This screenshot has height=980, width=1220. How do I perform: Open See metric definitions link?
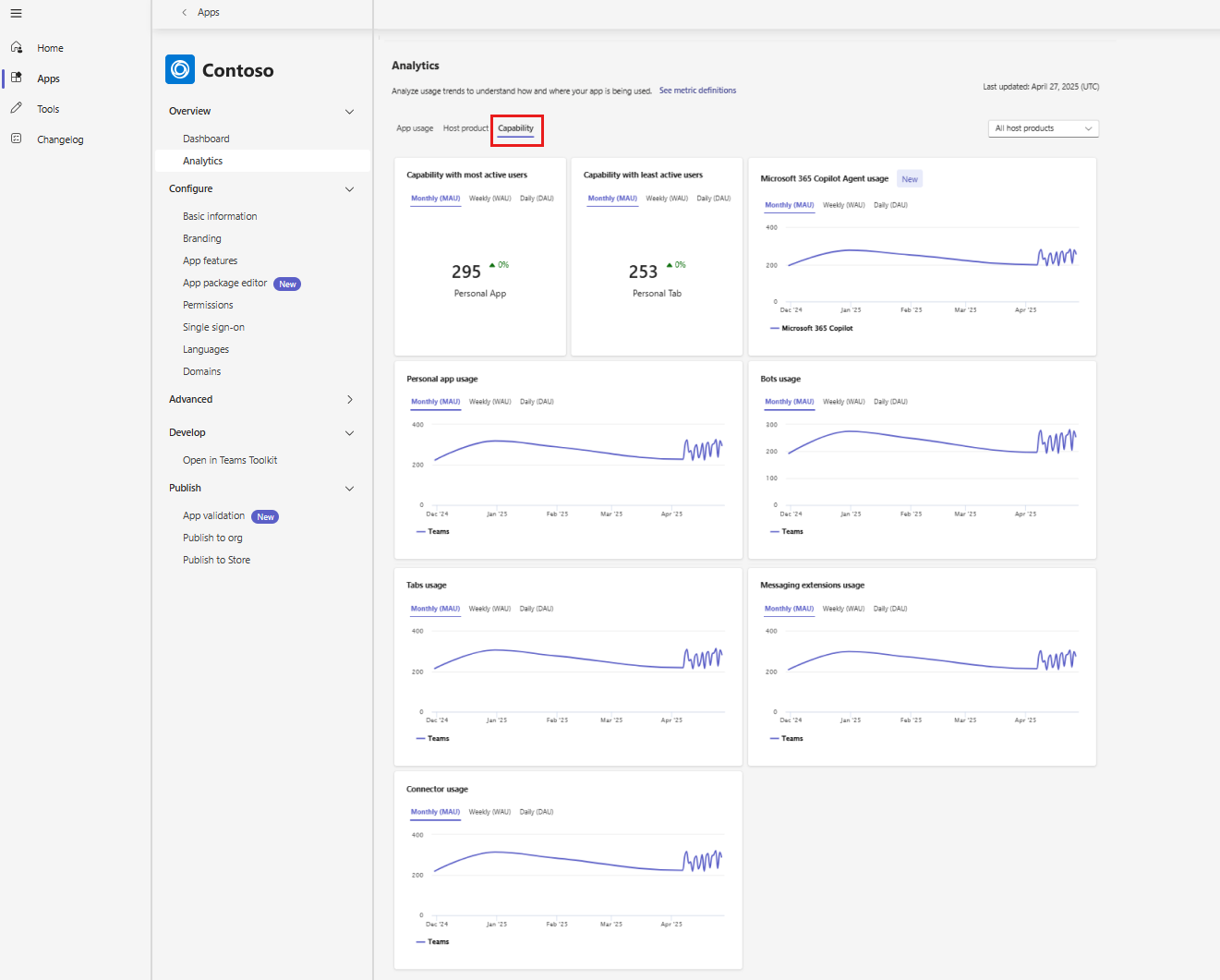(697, 91)
